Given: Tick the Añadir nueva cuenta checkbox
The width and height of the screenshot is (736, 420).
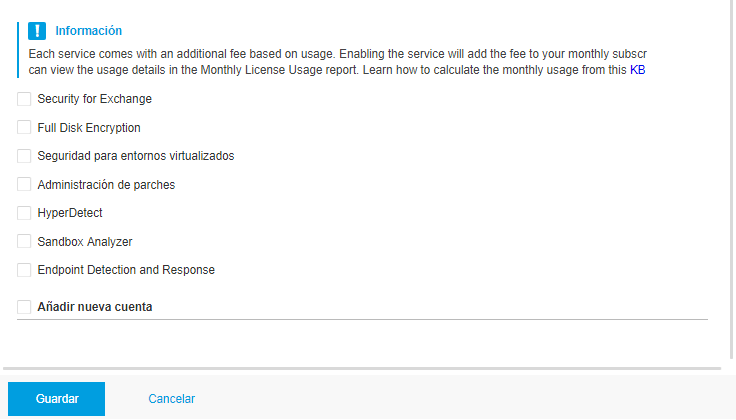Looking at the screenshot, I should tap(24, 307).
